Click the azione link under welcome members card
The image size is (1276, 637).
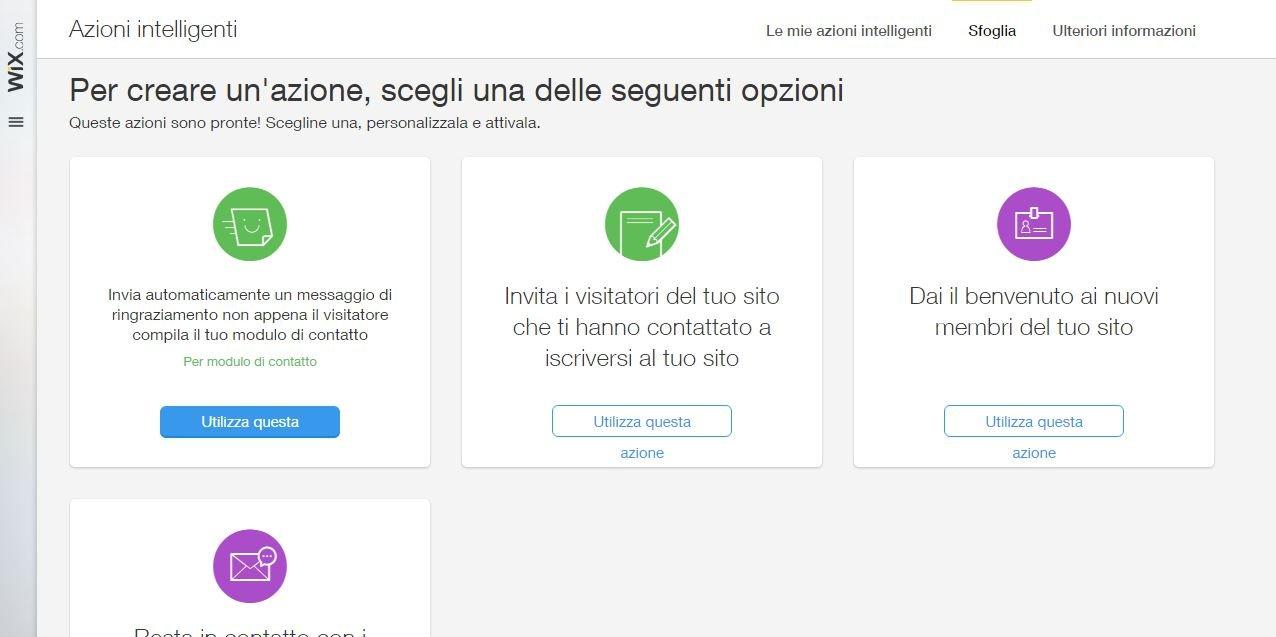(1034, 453)
